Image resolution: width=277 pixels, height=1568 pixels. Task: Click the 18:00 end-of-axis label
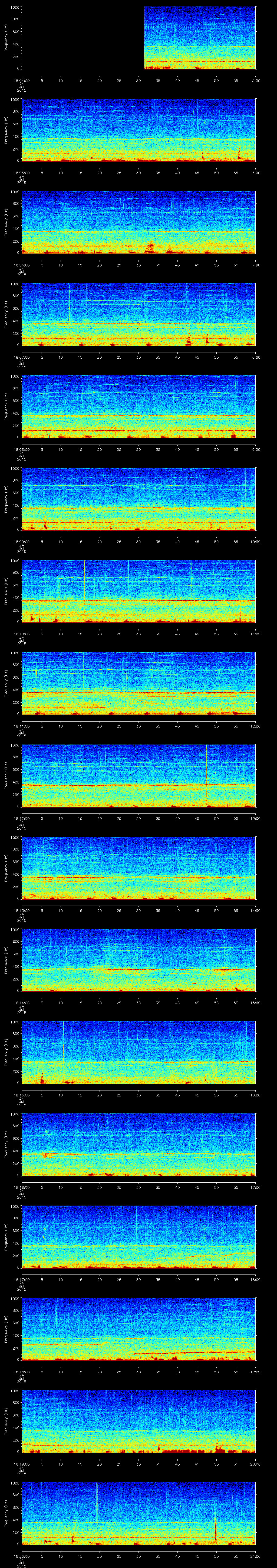pos(255,1279)
